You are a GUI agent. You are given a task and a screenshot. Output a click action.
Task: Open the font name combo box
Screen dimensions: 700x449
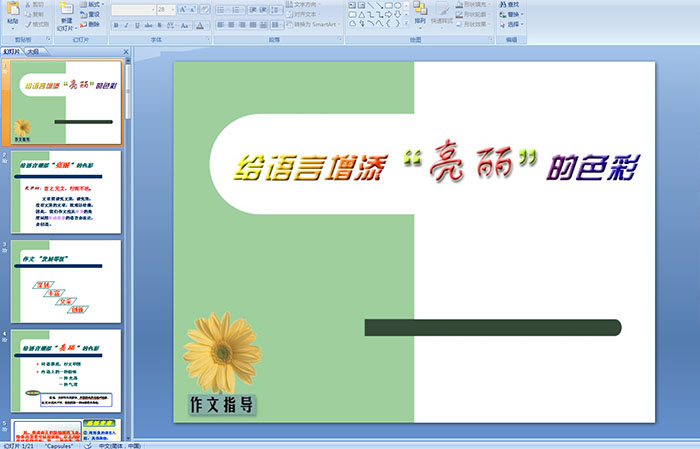click(x=133, y=10)
